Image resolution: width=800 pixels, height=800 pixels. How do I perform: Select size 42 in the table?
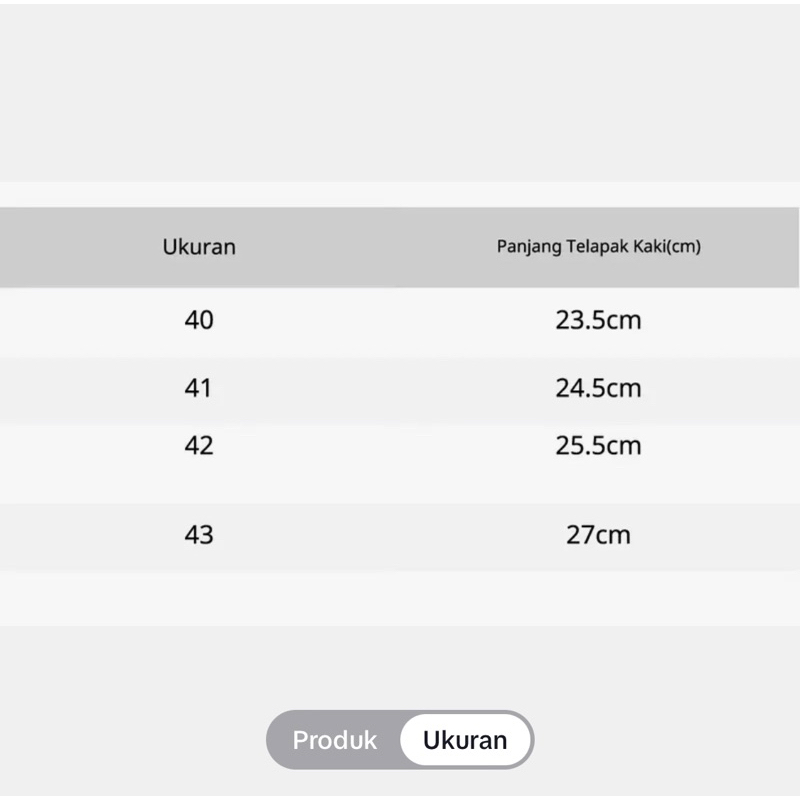click(199, 445)
